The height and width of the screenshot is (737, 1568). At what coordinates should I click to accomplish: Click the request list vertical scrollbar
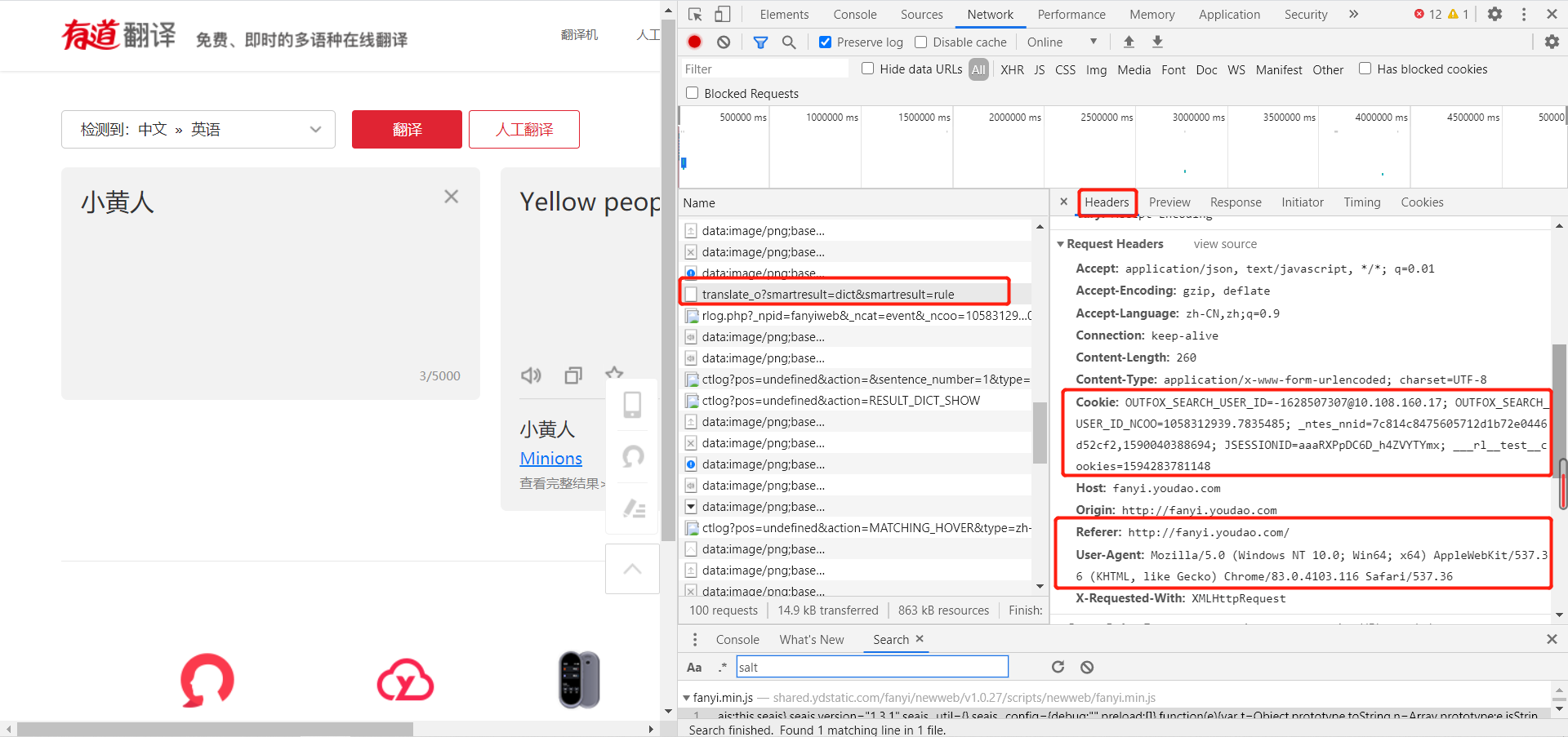tap(1040, 433)
